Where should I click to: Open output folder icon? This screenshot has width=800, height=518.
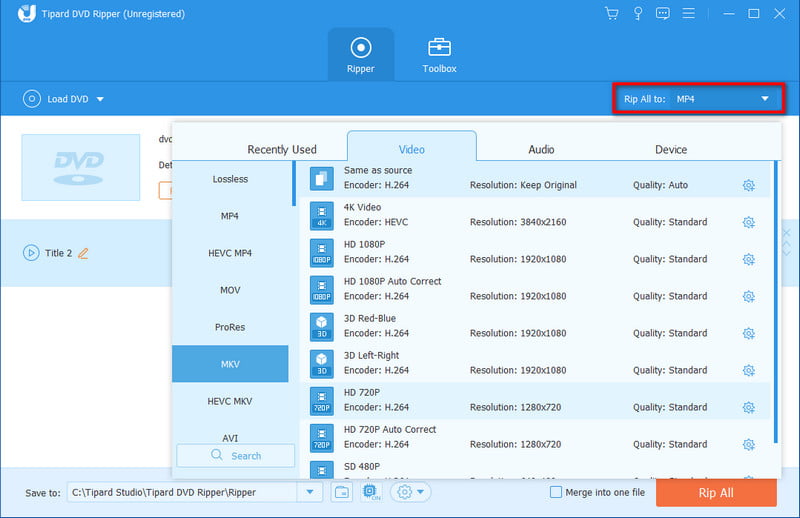click(x=341, y=492)
